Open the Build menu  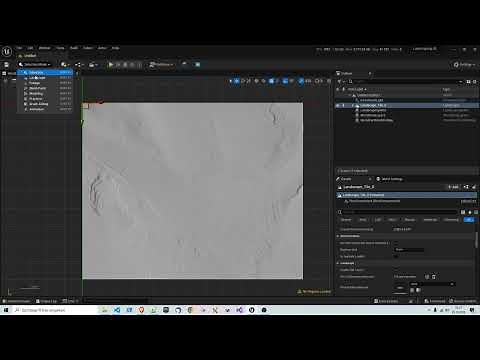click(x=74, y=48)
